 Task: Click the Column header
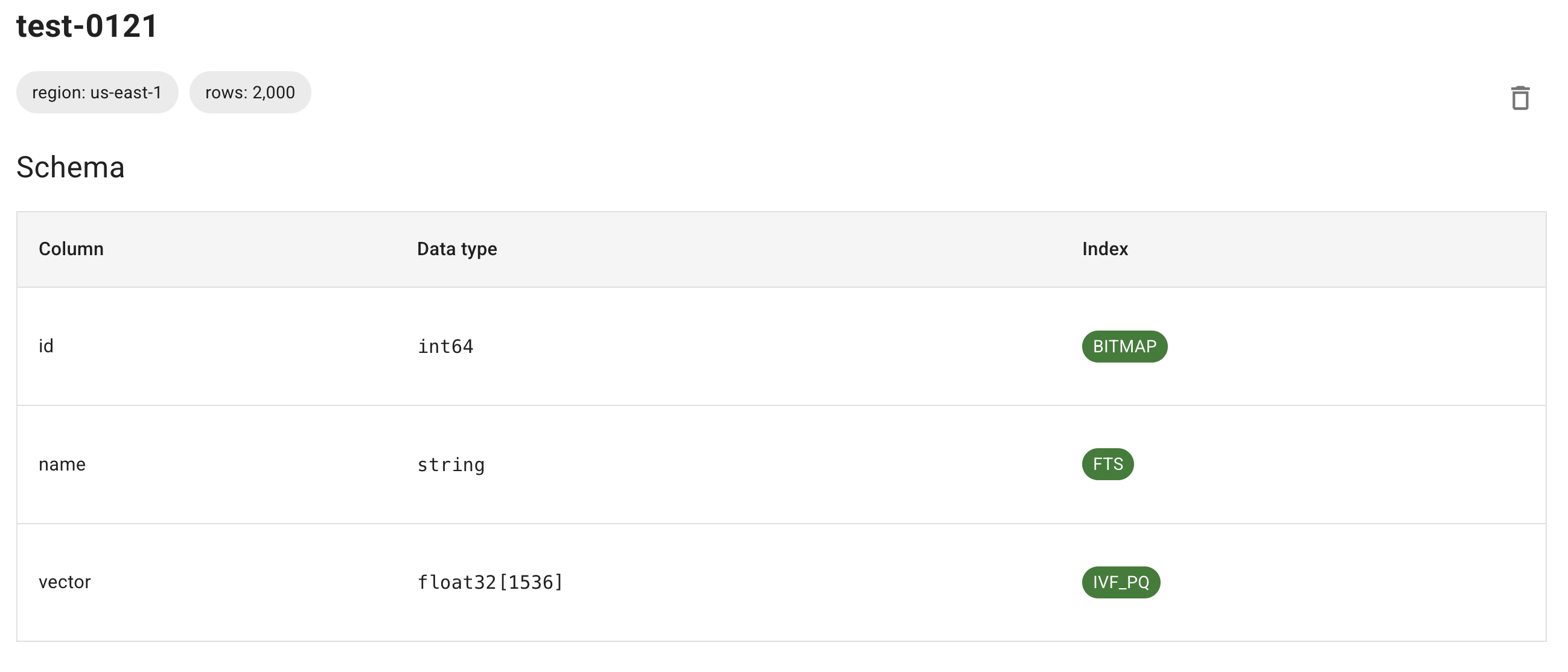point(71,249)
